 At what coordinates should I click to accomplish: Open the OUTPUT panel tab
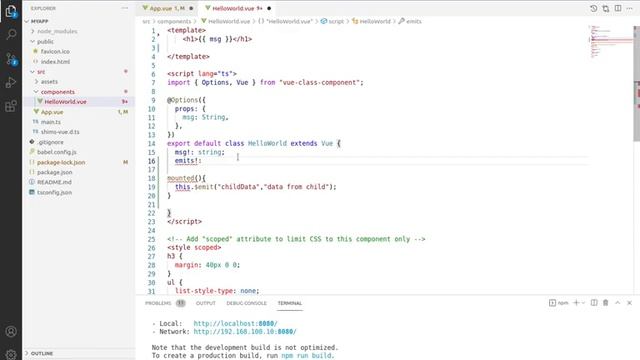(x=205, y=303)
